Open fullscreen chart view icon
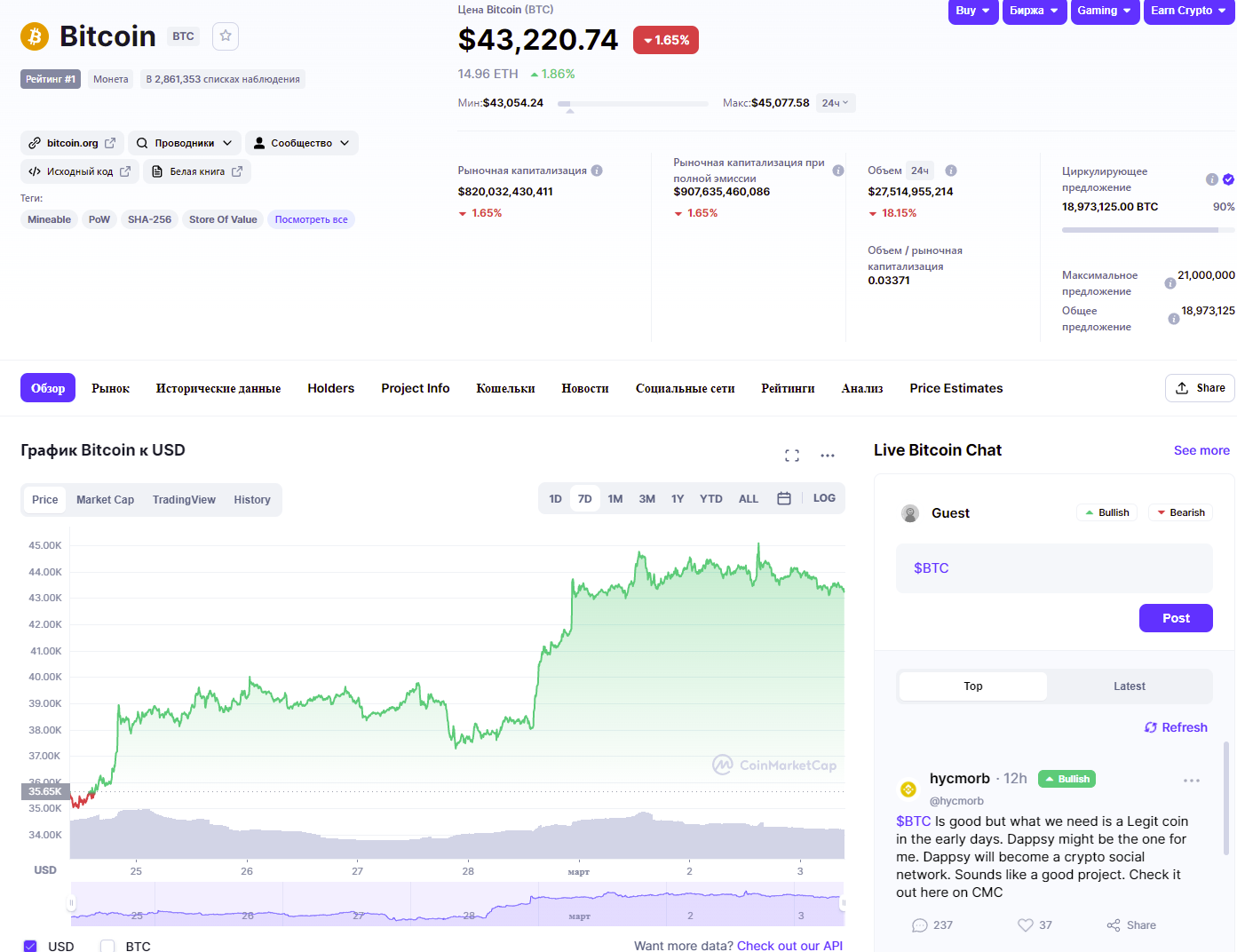 [792, 456]
